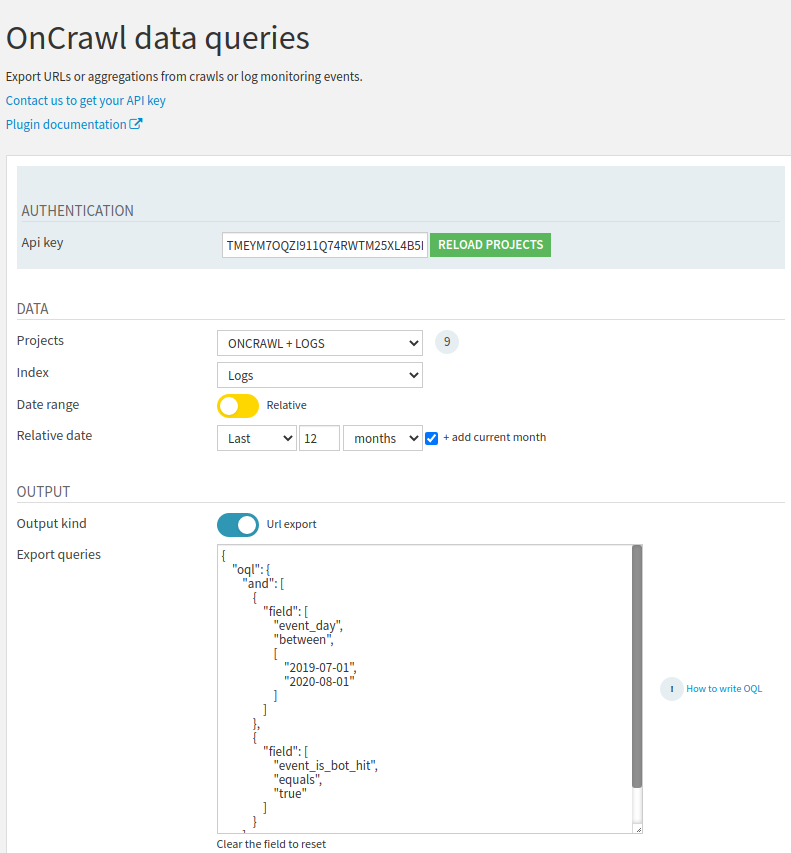Click the OUTPUT section heading
Viewport: 791px width, 853px height.
(44, 492)
